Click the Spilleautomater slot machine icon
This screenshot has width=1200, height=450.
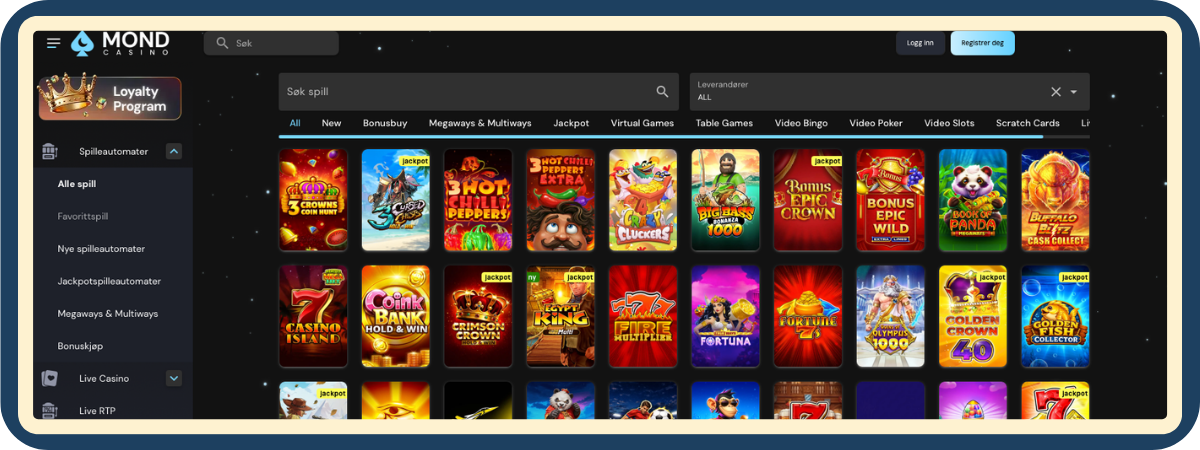click(x=50, y=151)
